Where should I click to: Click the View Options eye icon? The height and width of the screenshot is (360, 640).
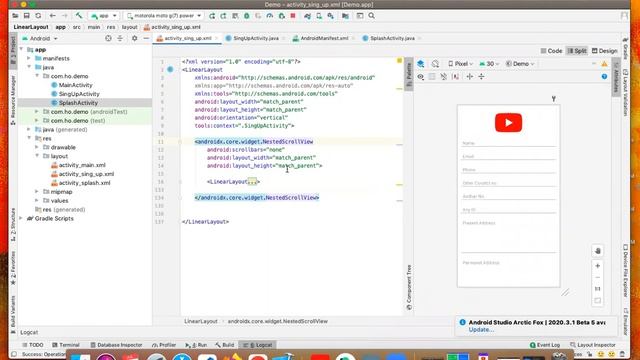421,76
